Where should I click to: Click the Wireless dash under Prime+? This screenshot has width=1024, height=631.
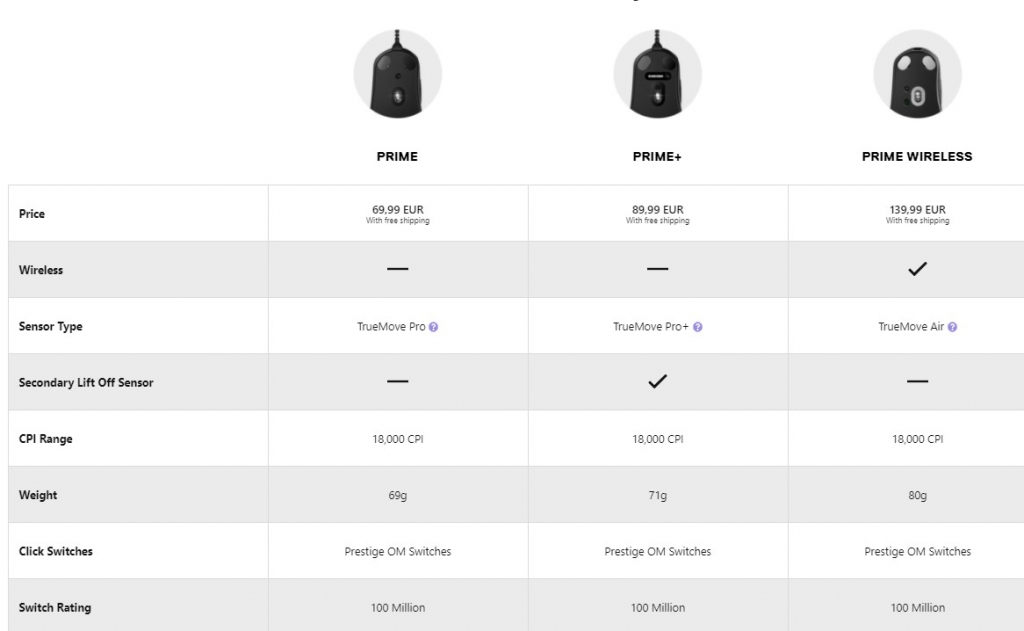657,270
